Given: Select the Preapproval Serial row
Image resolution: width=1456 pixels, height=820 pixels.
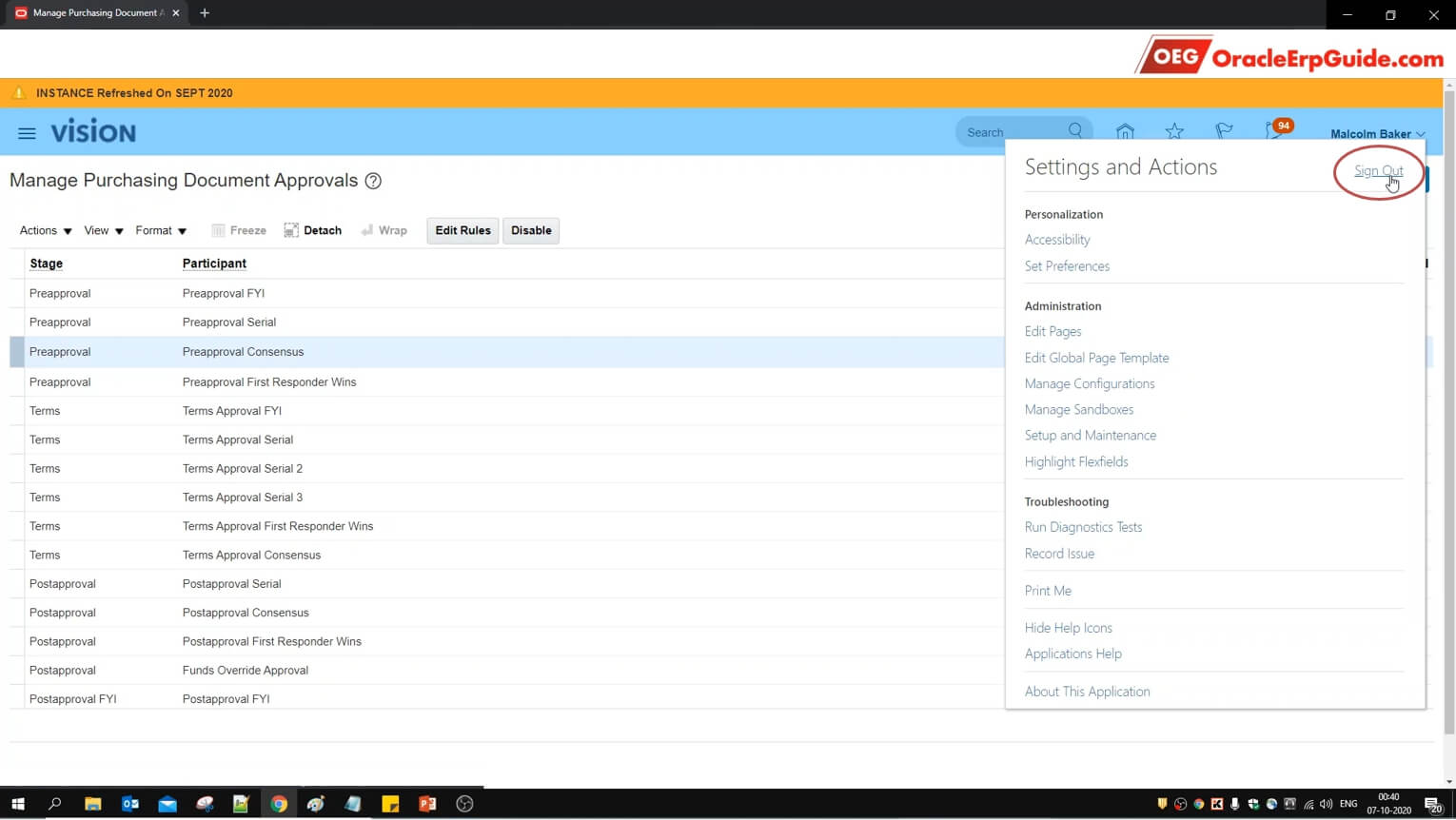Looking at the screenshot, I should pos(507,322).
